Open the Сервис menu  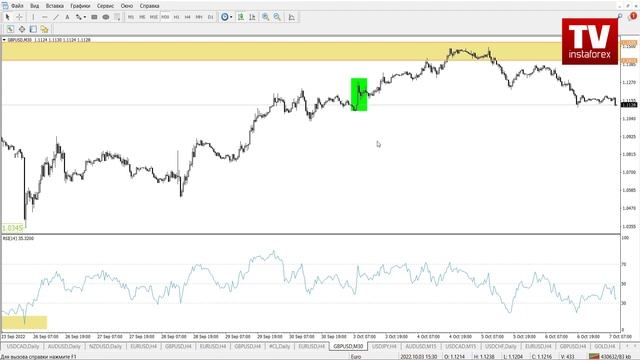[x=106, y=6]
